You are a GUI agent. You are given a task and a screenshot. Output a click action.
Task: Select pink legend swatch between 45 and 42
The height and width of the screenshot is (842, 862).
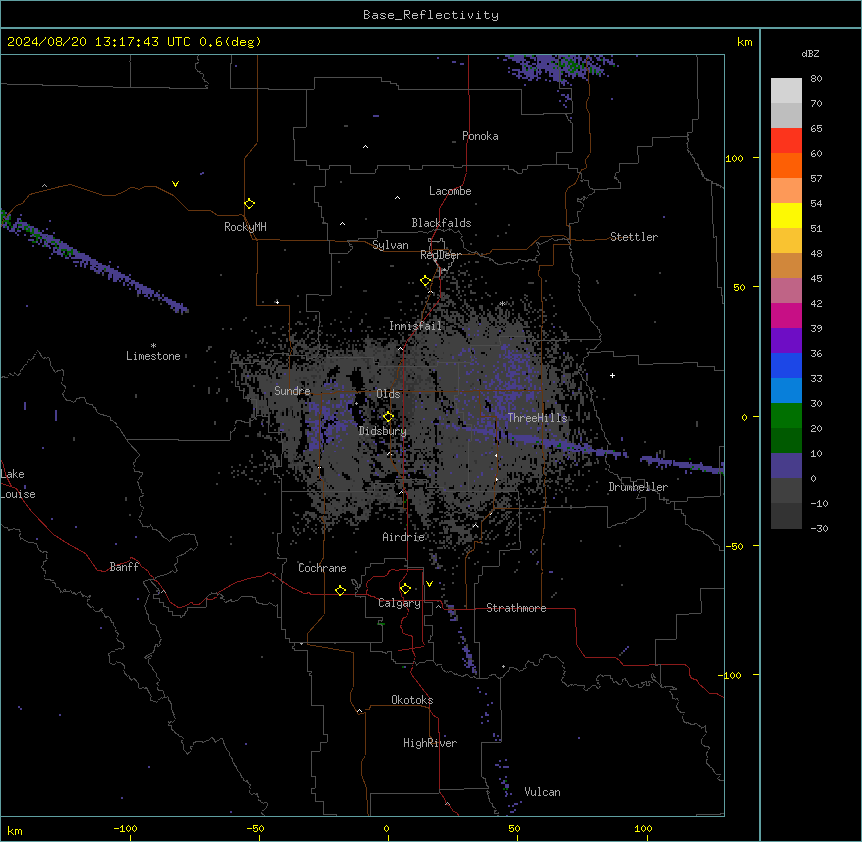click(786, 291)
